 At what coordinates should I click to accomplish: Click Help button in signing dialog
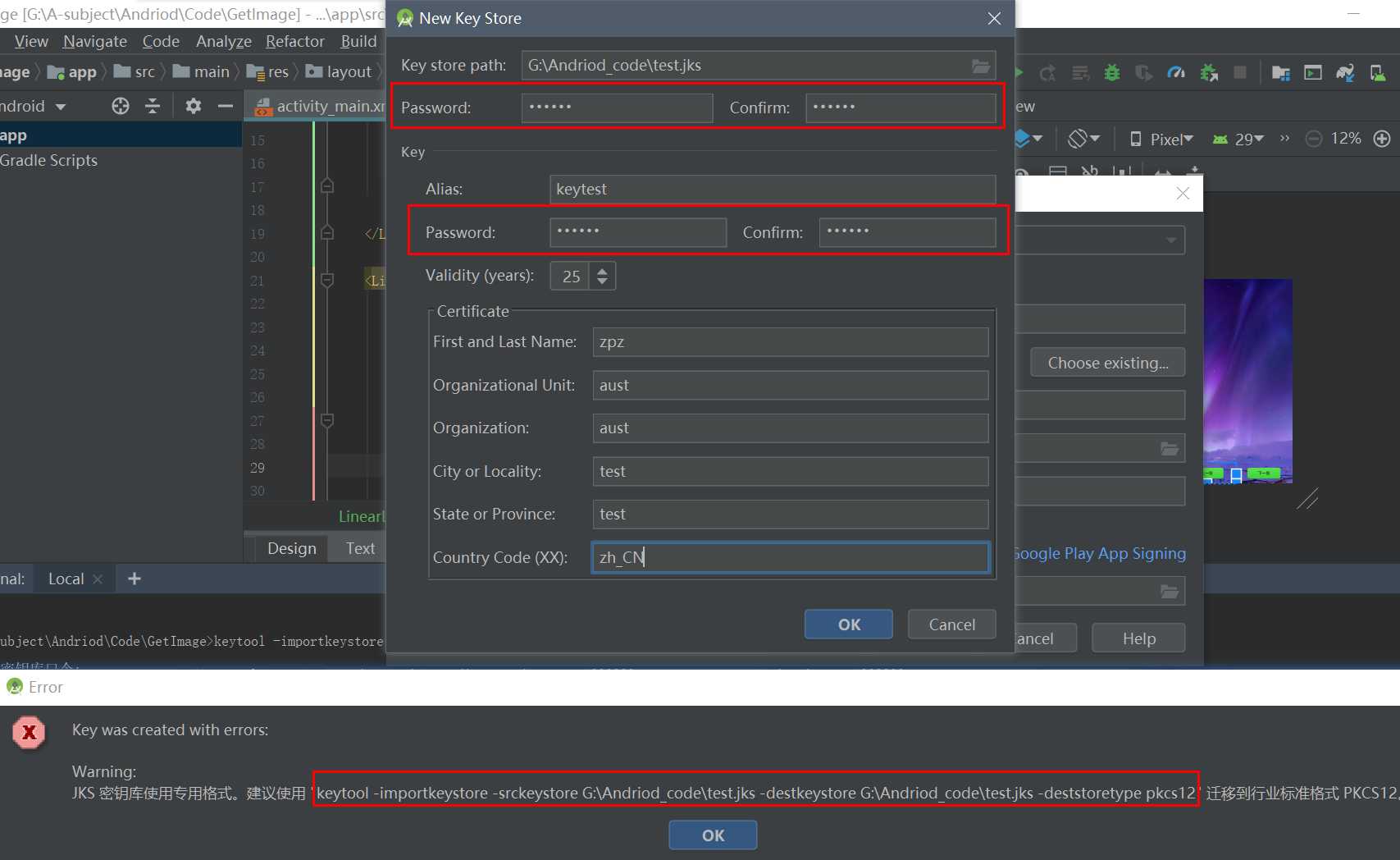coord(1138,638)
